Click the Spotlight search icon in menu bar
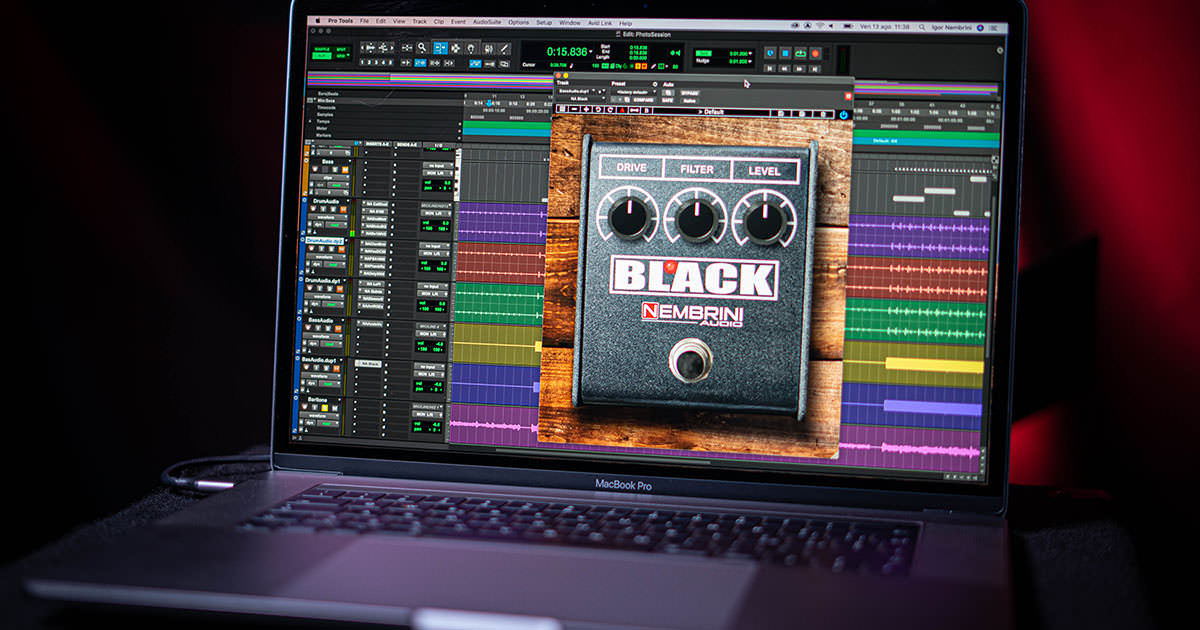The image size is (1200, 630). [922, 27]
